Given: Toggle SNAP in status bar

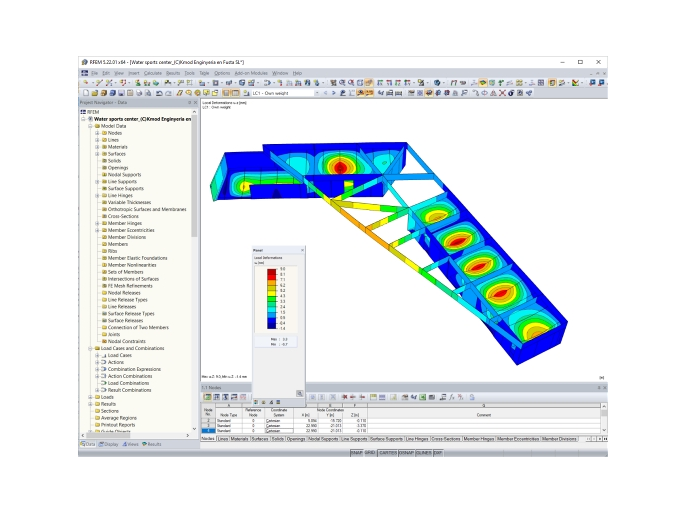Looking at the screenshot, I should click(x=356, y=453).
